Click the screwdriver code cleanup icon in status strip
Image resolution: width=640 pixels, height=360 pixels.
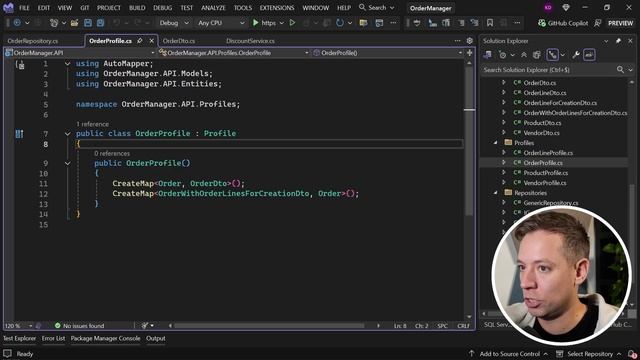point(144,326)
